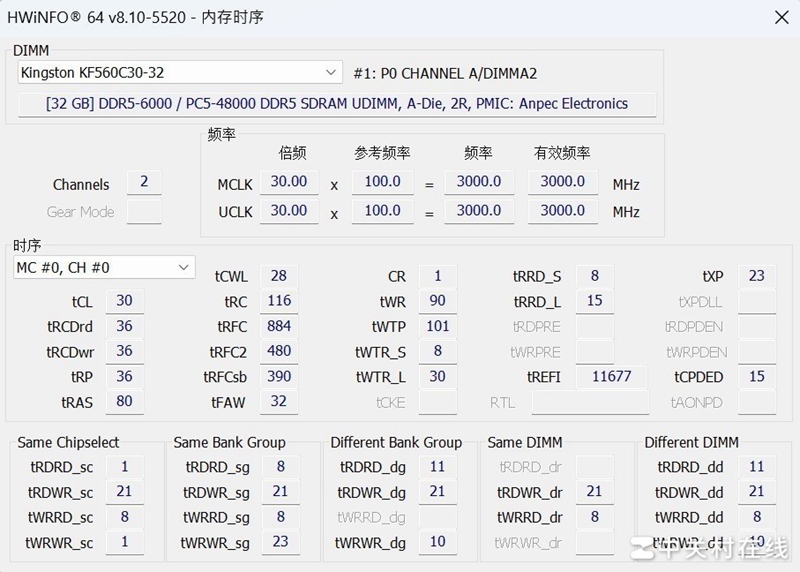
Task: Click the UCLK reference frequency 100.0 field
Action: pos(382,211)
